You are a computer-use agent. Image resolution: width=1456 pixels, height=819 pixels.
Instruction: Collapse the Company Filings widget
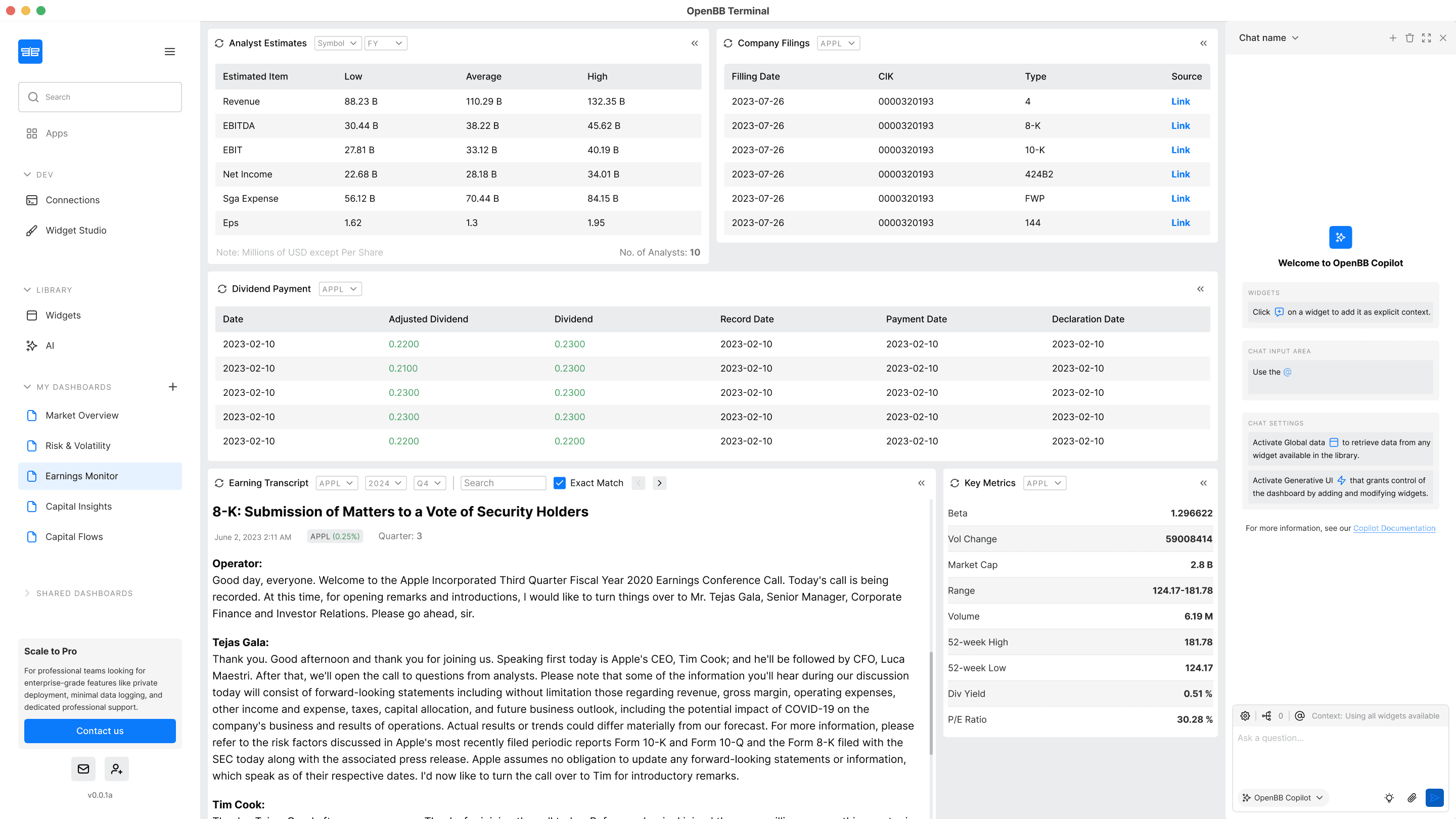coord(1203,43)
